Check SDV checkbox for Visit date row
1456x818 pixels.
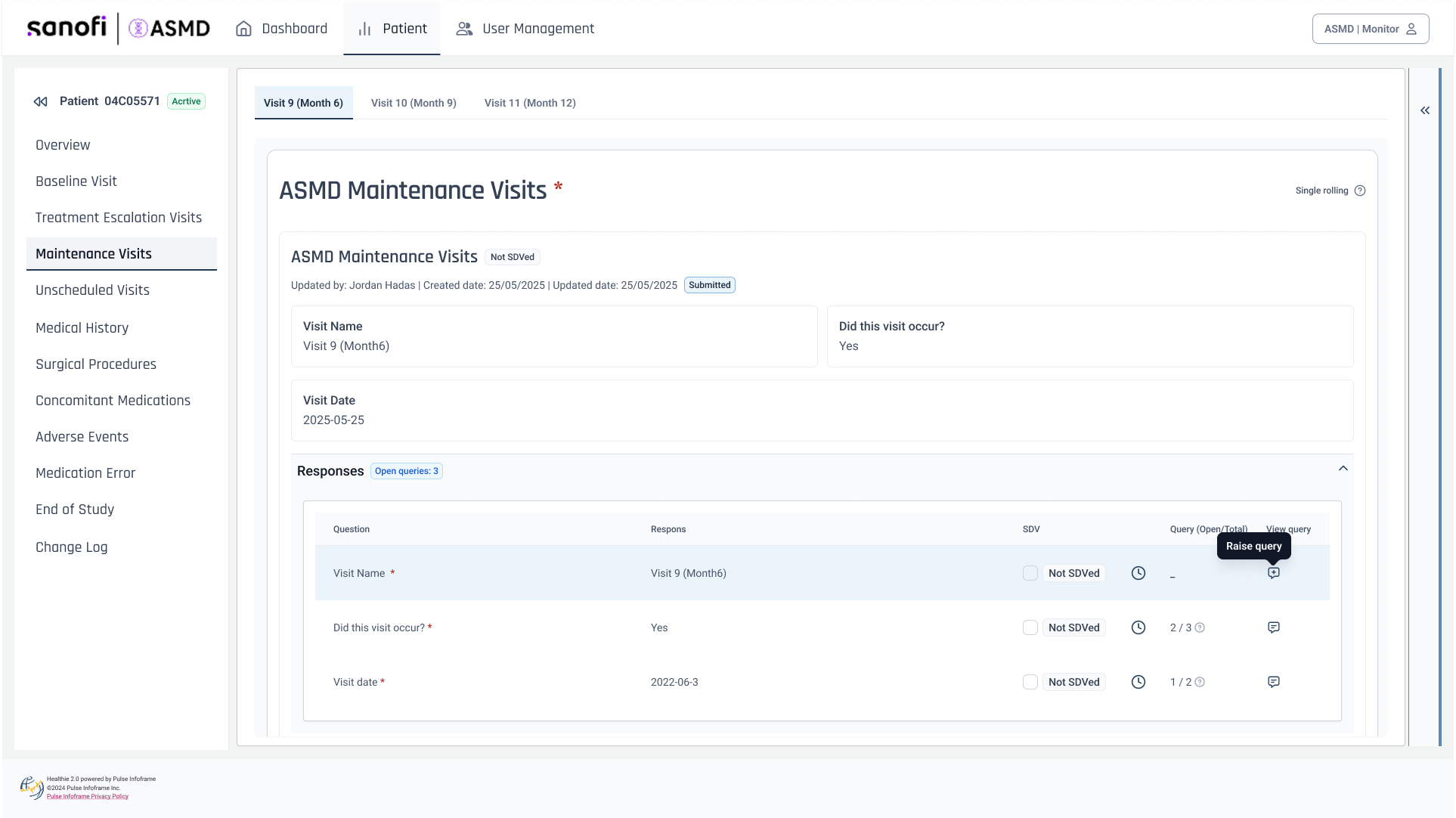(1030, 682)
